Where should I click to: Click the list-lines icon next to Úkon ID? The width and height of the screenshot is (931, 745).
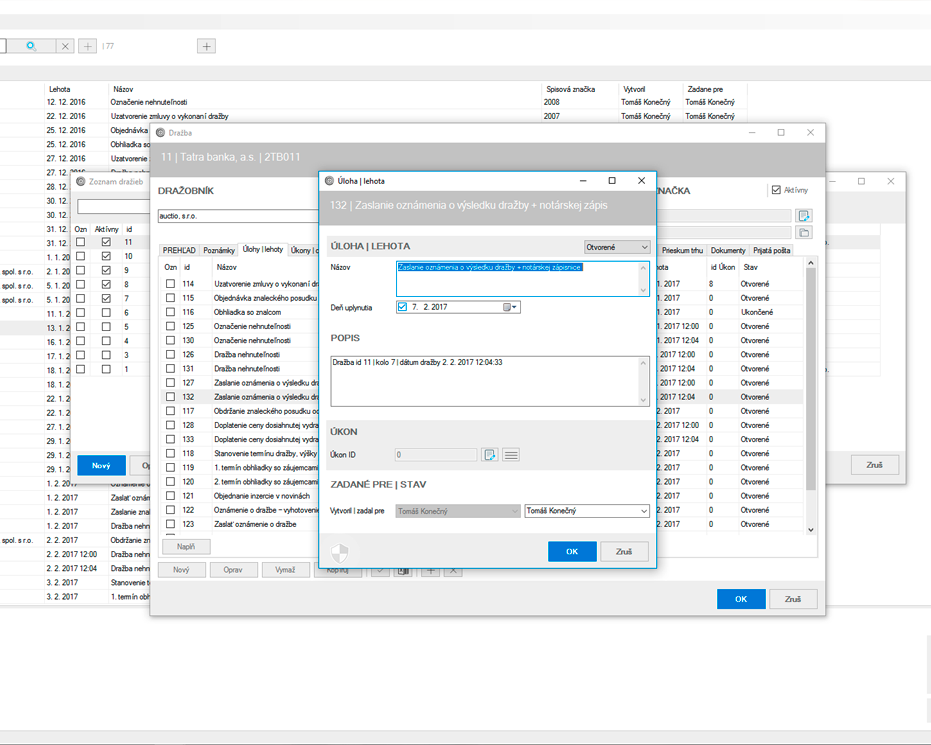[x=511, y=455]
